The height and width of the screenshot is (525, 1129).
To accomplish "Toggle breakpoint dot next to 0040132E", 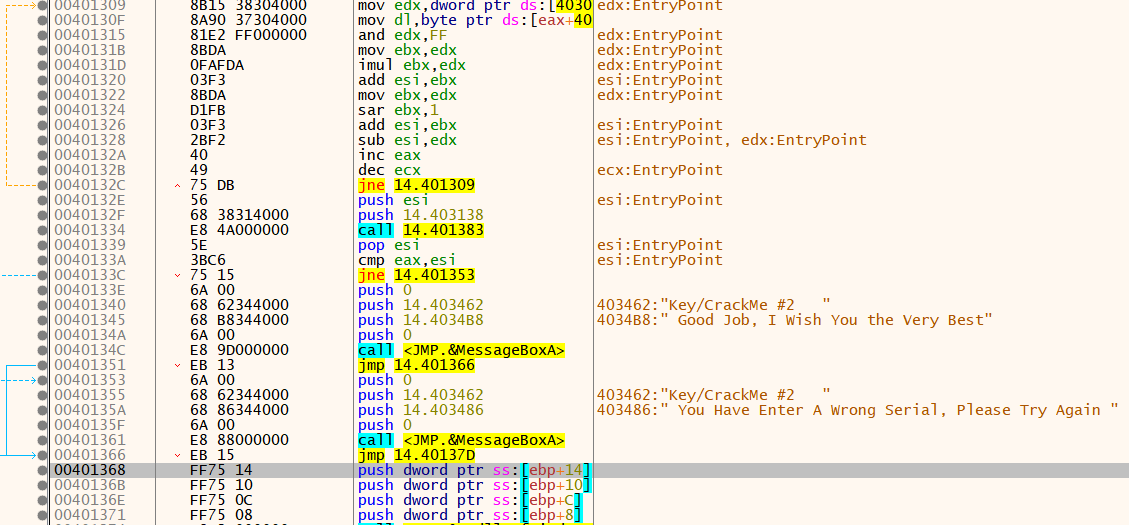I will click(x=42, y=200).
